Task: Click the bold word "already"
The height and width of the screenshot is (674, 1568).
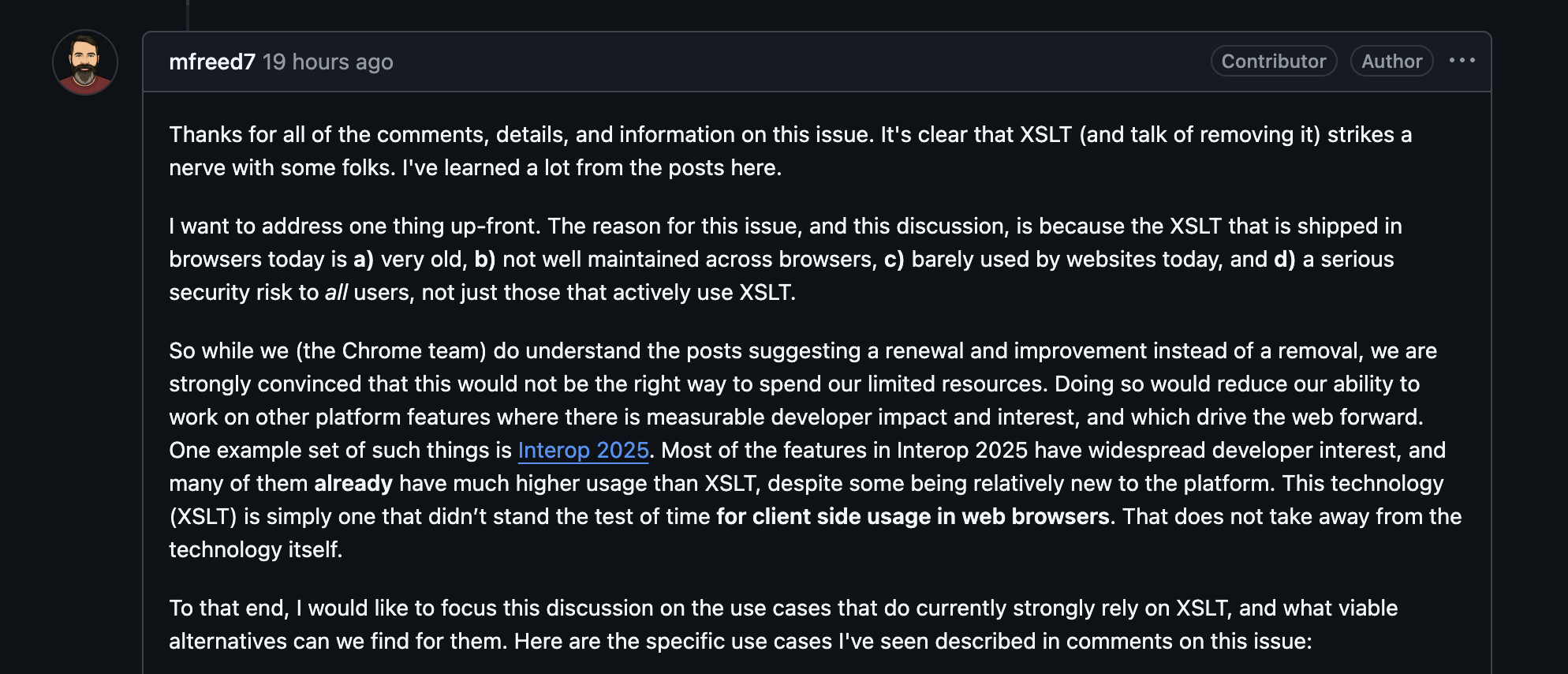Action: 353,483
